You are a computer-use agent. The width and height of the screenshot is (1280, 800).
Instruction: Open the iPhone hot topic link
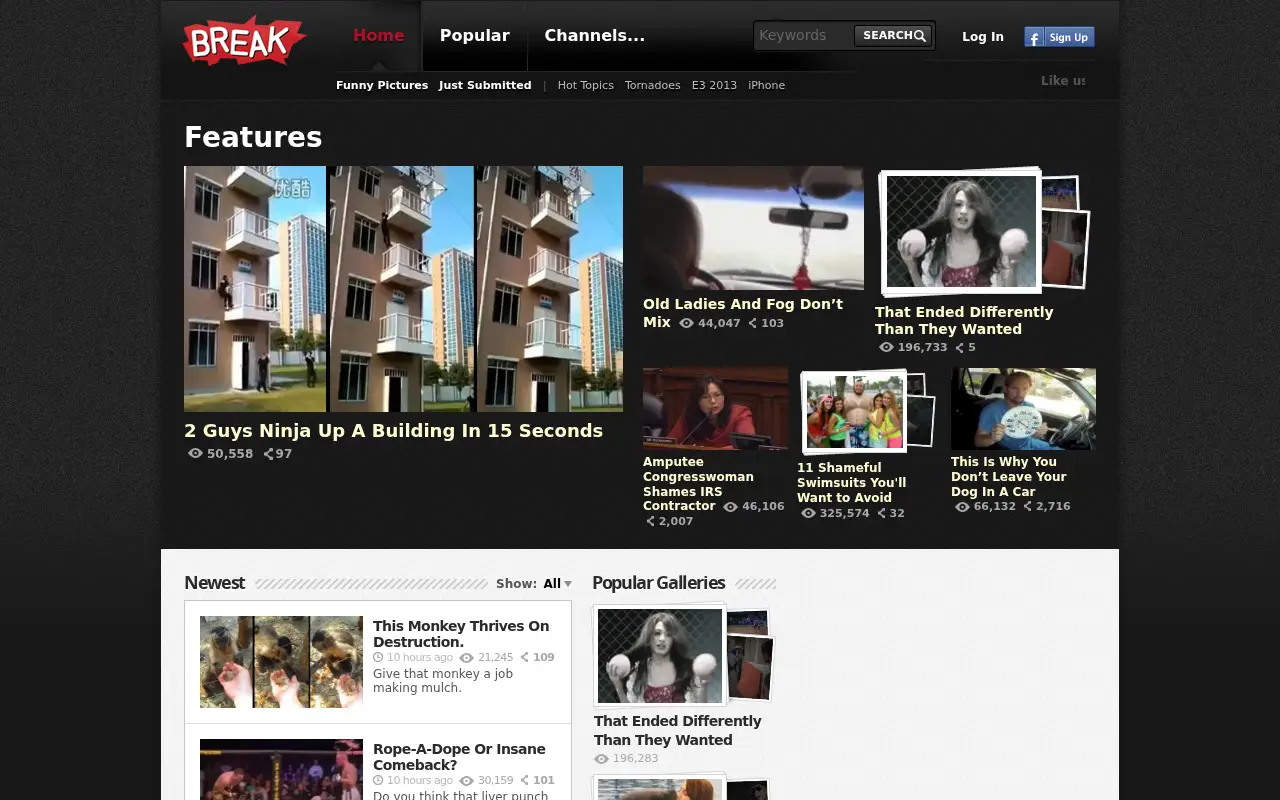(x=767, y=85)
